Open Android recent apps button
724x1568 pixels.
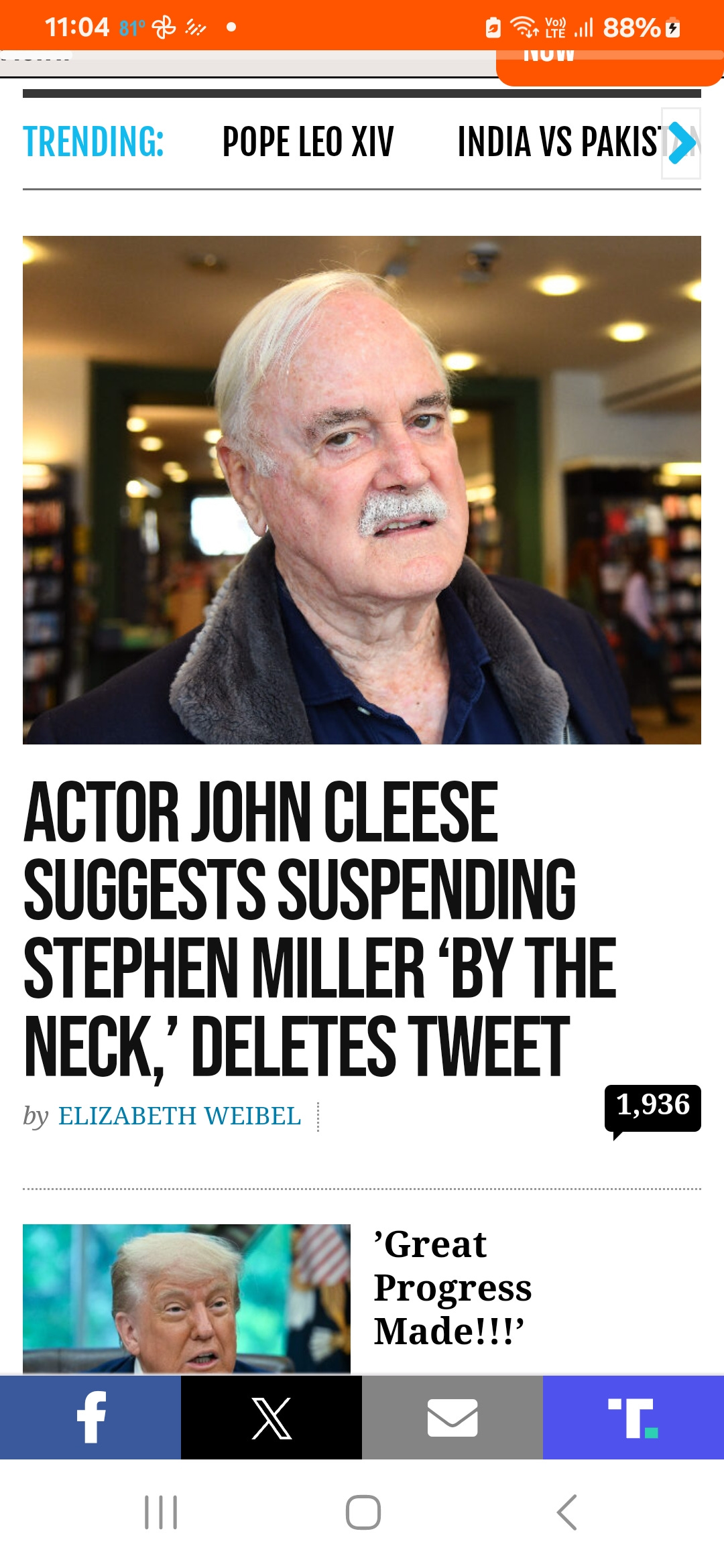pyautogui.click(x=161, y=1512)
